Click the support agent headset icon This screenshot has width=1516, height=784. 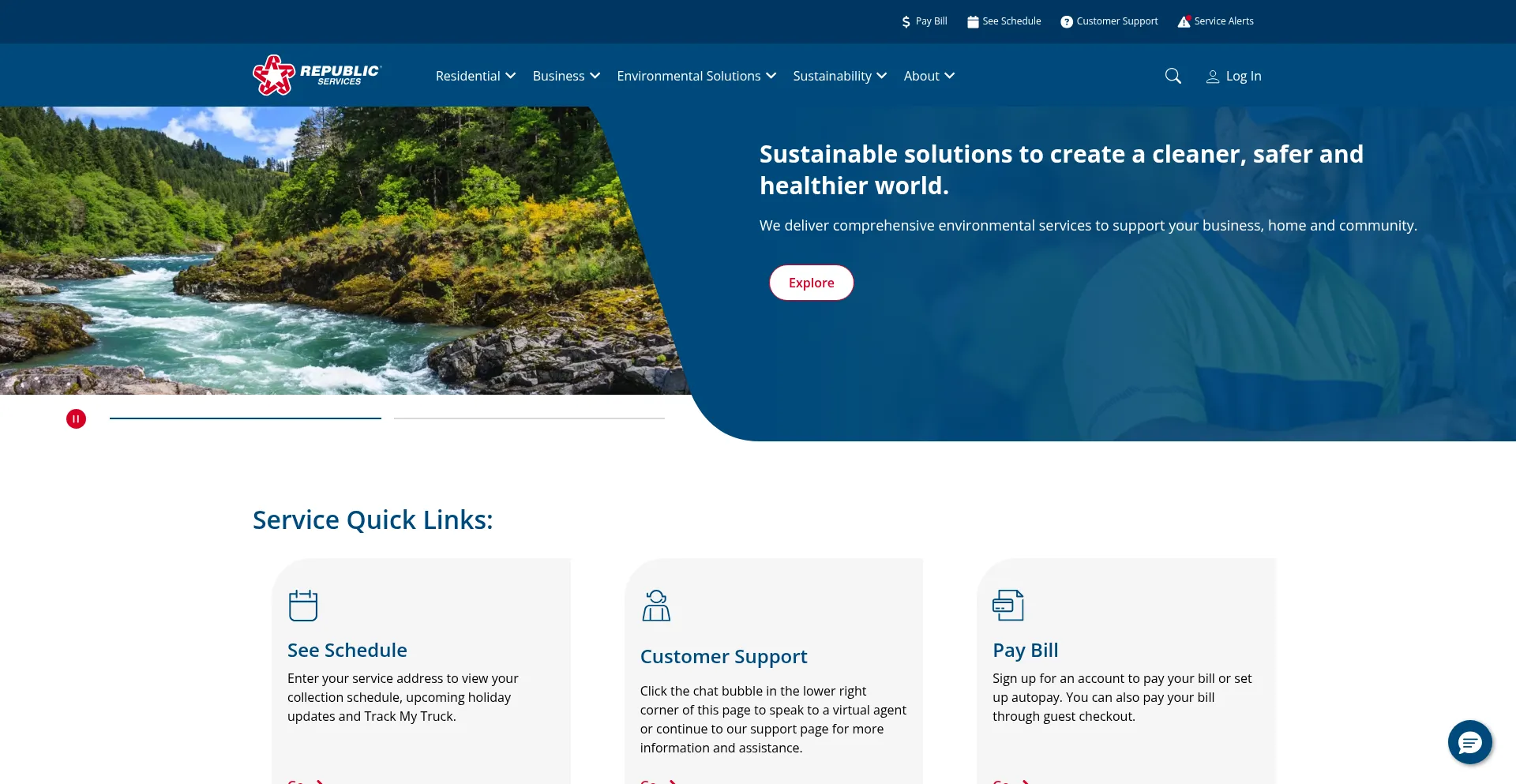pos(656,605)
